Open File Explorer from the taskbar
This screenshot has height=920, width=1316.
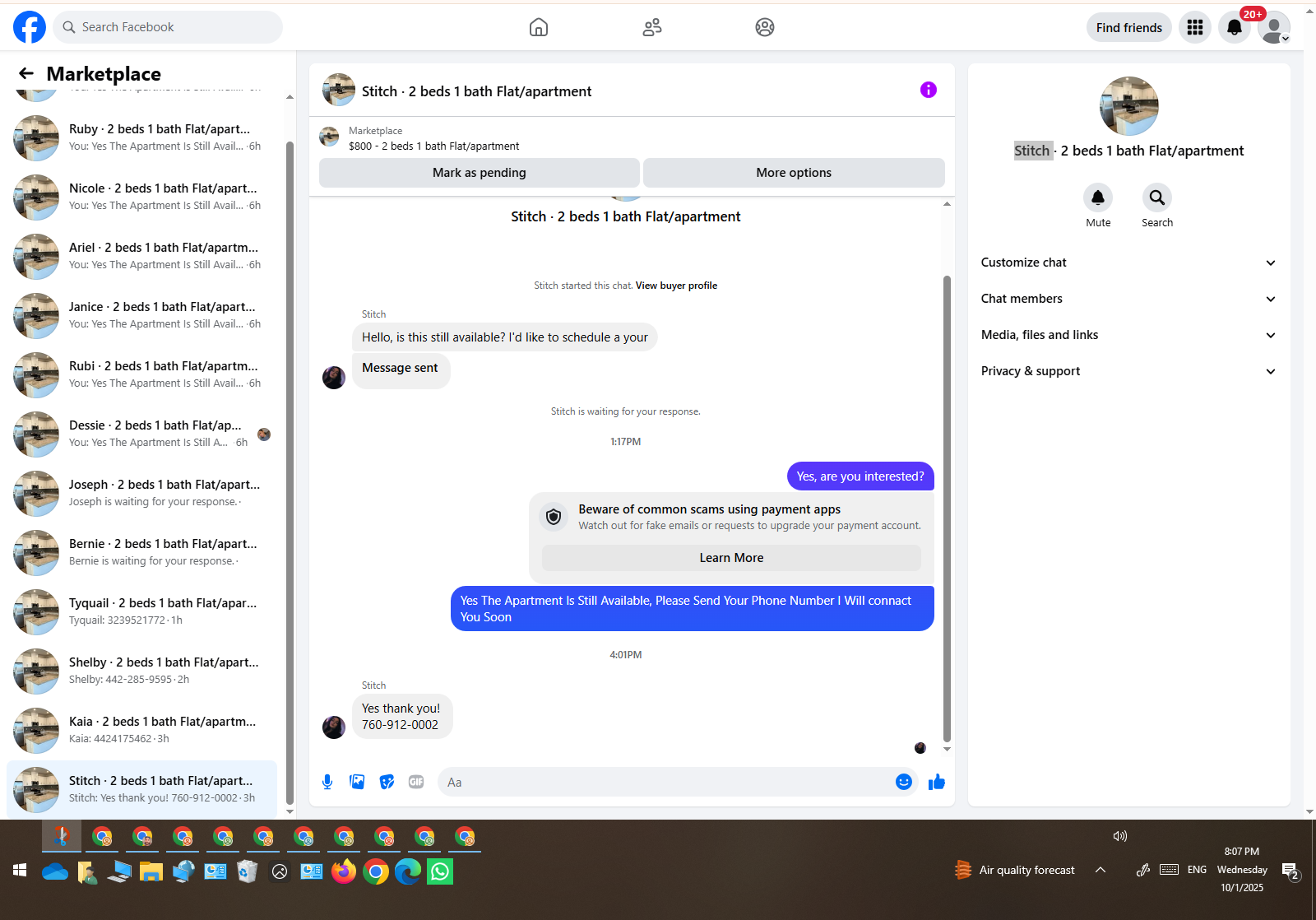click(151, 871)
